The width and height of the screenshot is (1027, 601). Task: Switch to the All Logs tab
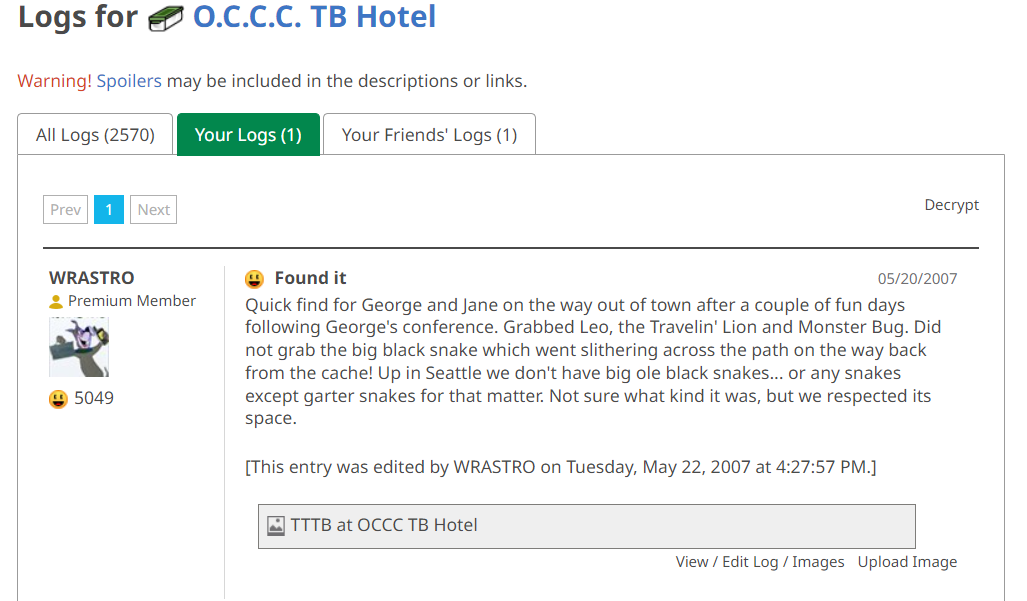pyautogui.click(x=95, y=135)
